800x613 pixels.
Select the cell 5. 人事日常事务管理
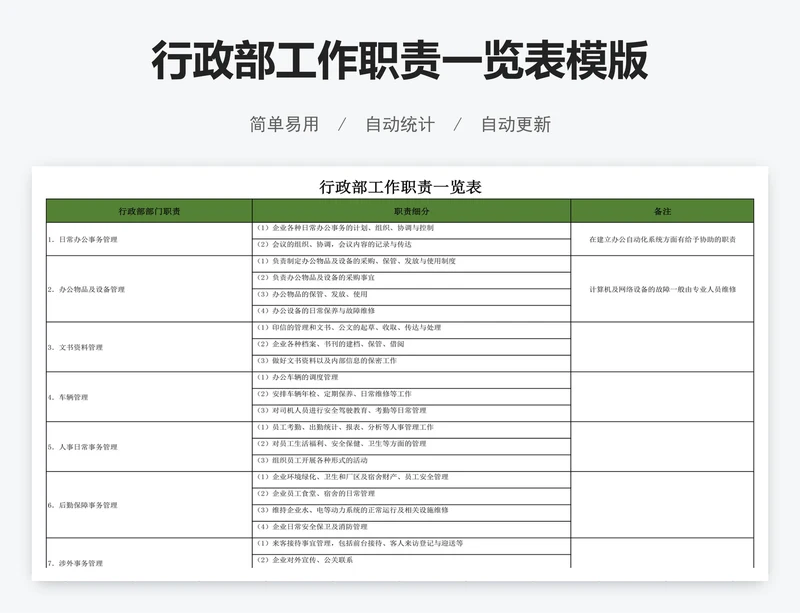(149, 447)
